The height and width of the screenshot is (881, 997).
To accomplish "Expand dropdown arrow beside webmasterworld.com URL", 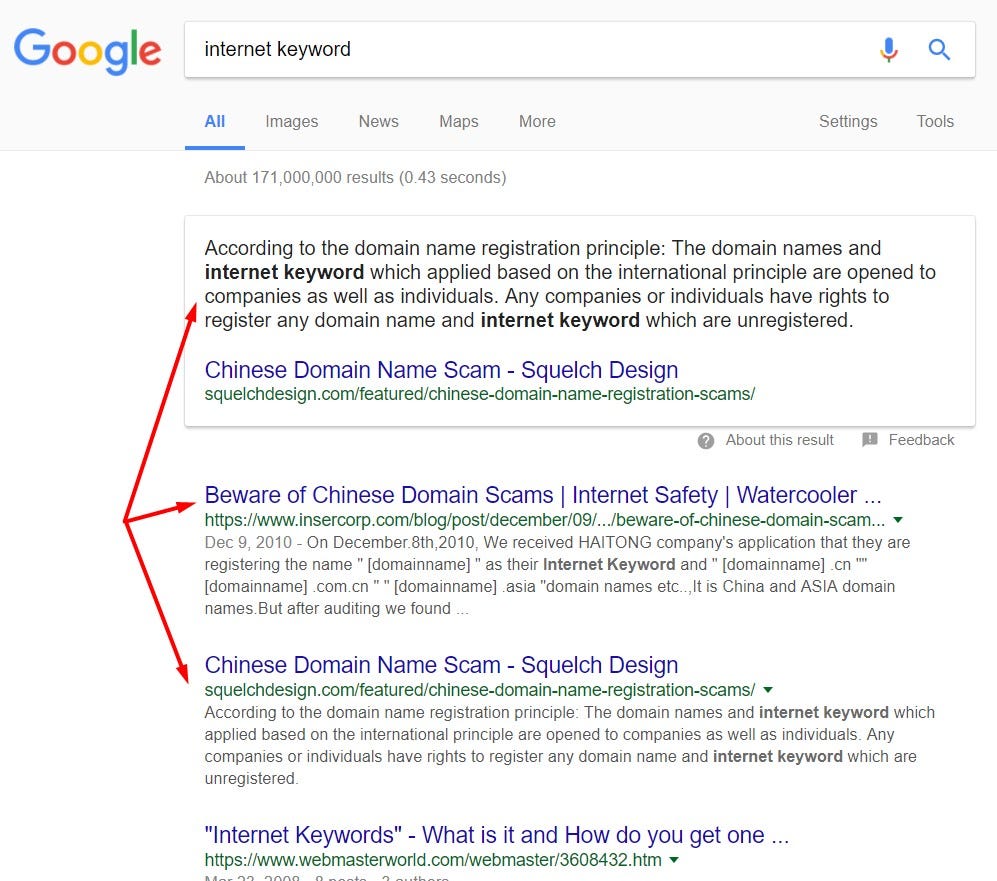I will coord(674,860).
